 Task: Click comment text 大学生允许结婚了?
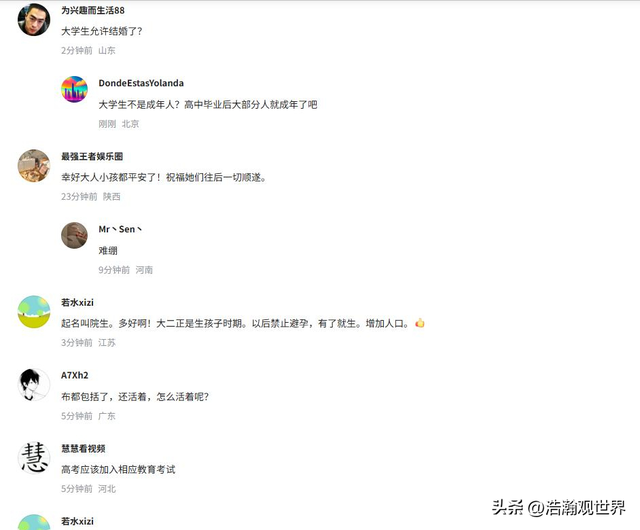101,31
